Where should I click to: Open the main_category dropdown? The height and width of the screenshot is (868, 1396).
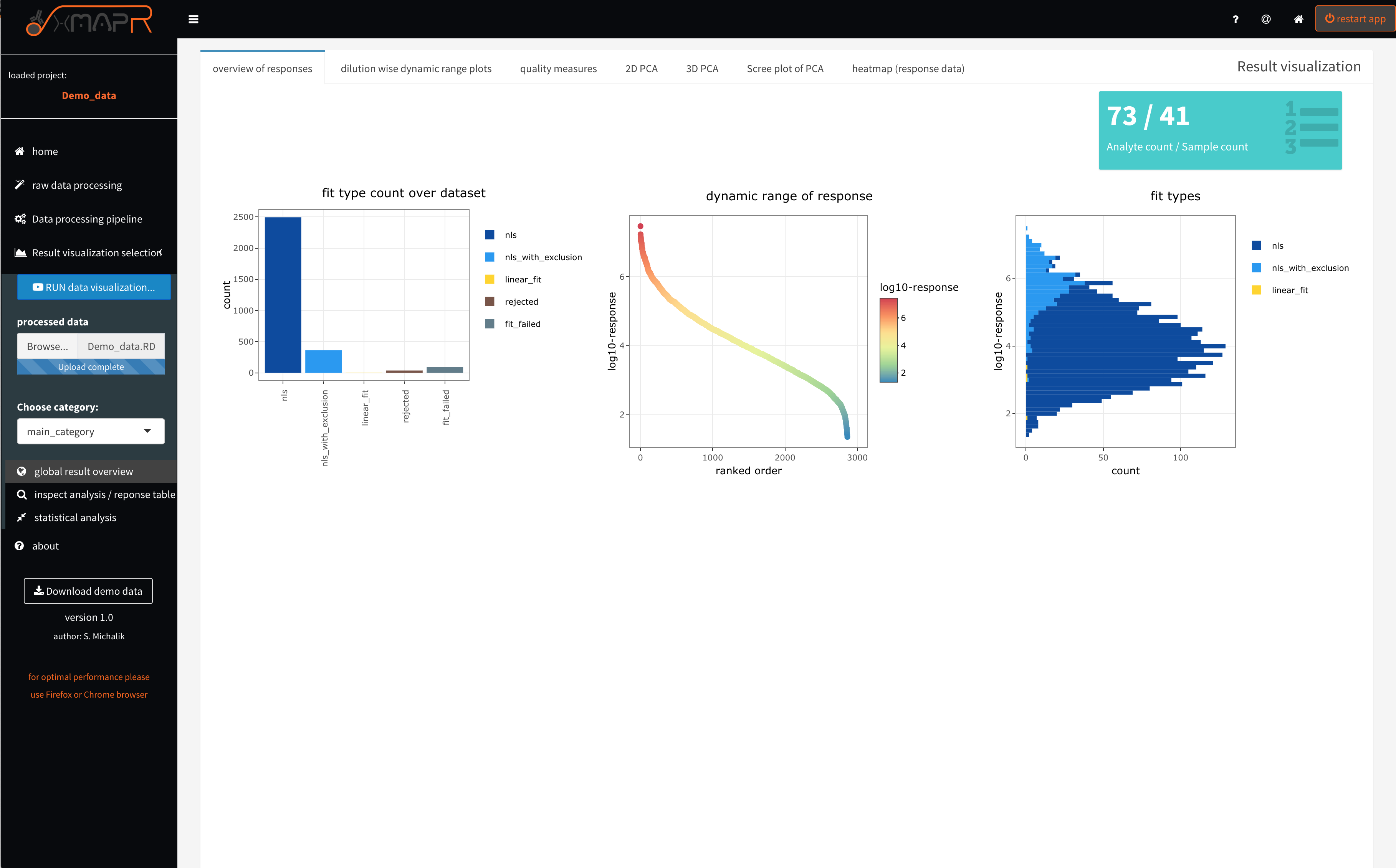click(91, 431)
